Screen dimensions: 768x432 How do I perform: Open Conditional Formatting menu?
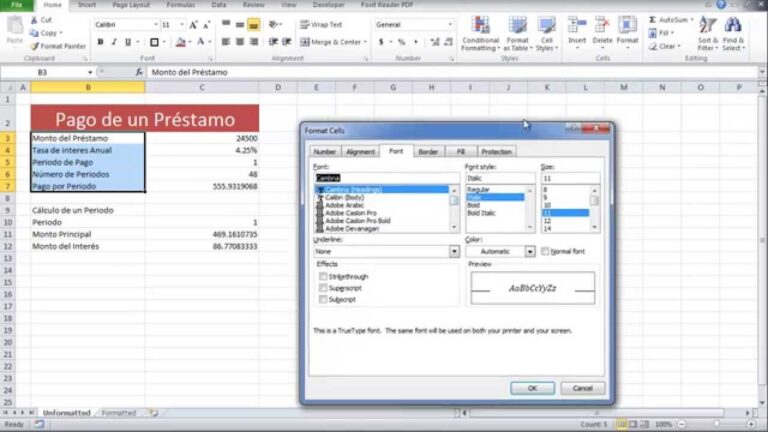point(480,33)
